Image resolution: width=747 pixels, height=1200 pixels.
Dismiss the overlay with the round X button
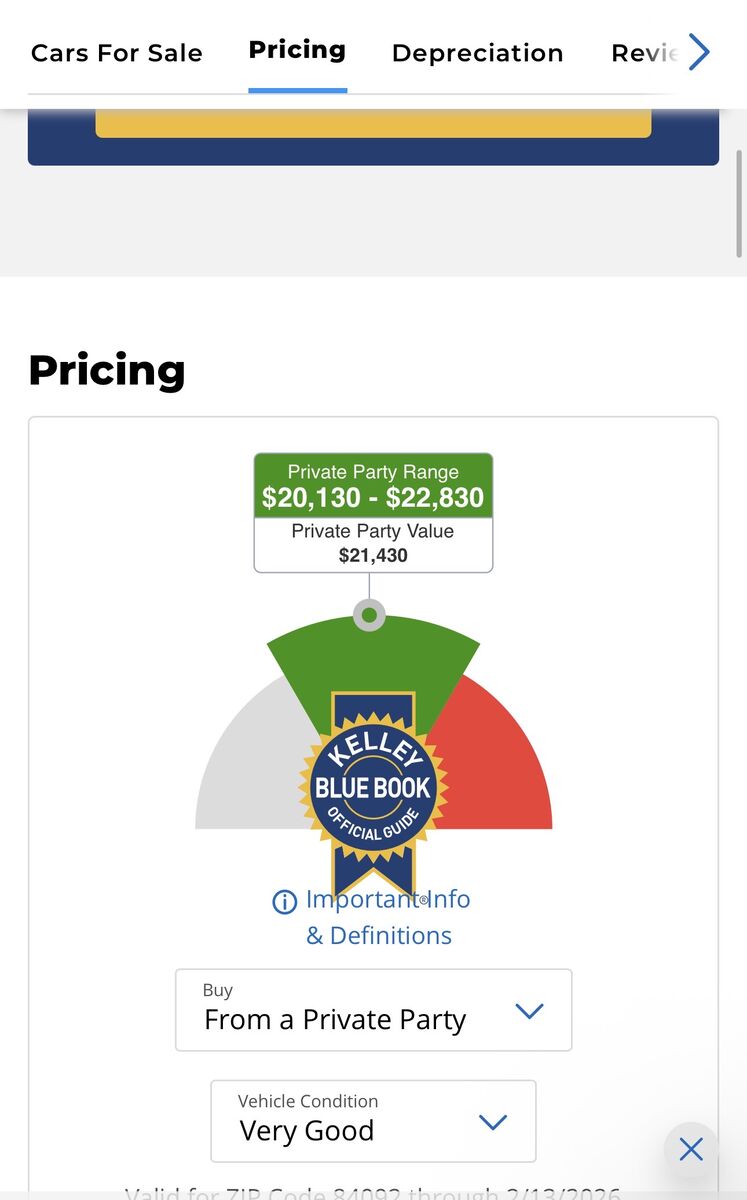pos(691,1149)
